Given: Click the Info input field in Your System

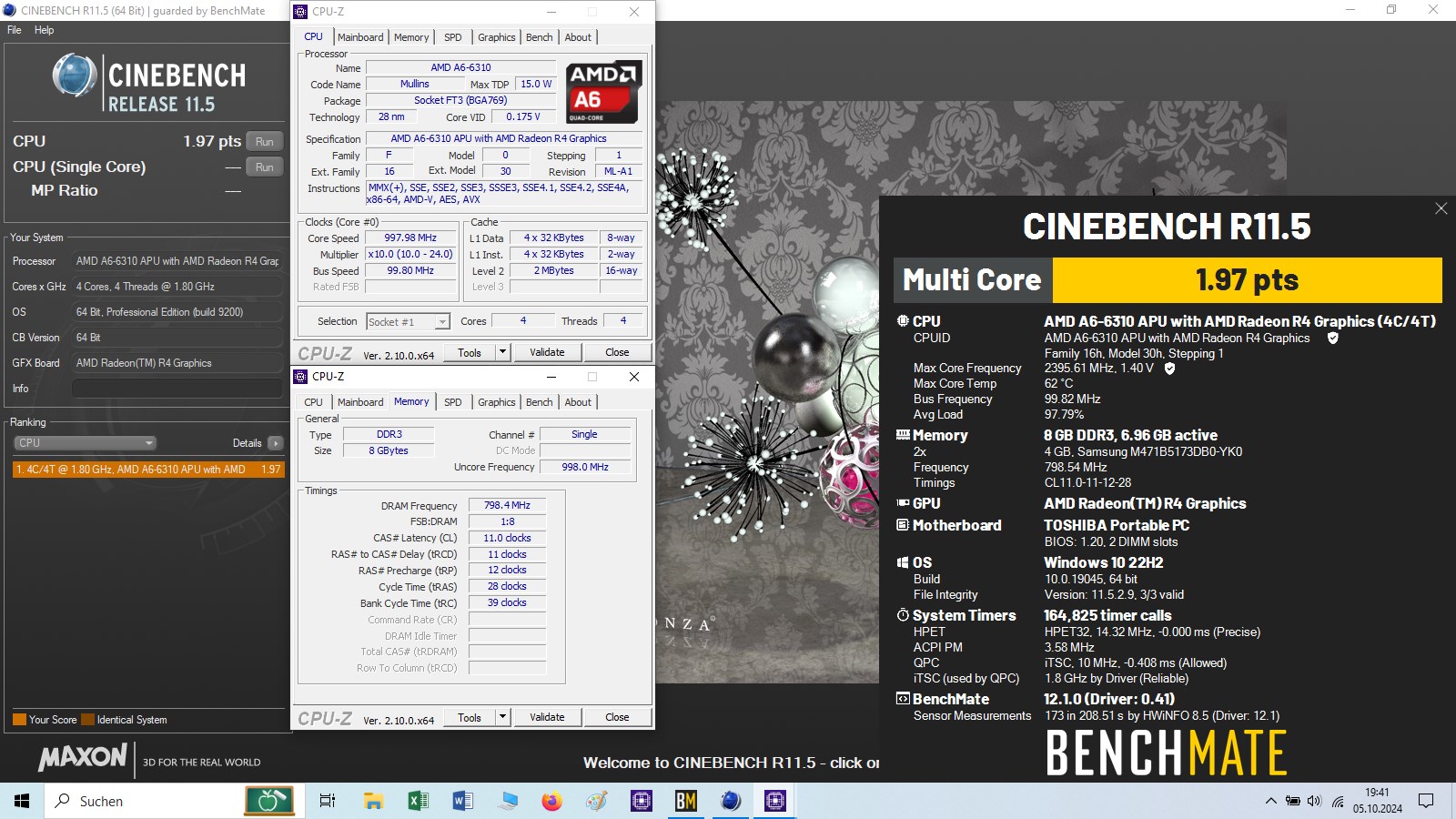Looking at the screenshot, I should click(177, 389).
